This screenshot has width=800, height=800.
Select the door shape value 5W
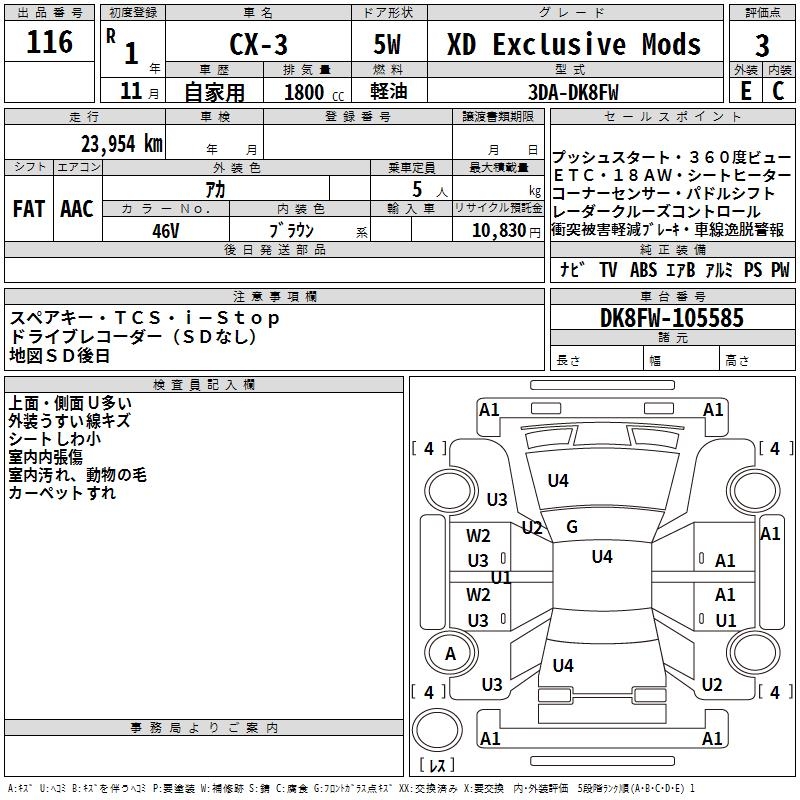point(387,44)
